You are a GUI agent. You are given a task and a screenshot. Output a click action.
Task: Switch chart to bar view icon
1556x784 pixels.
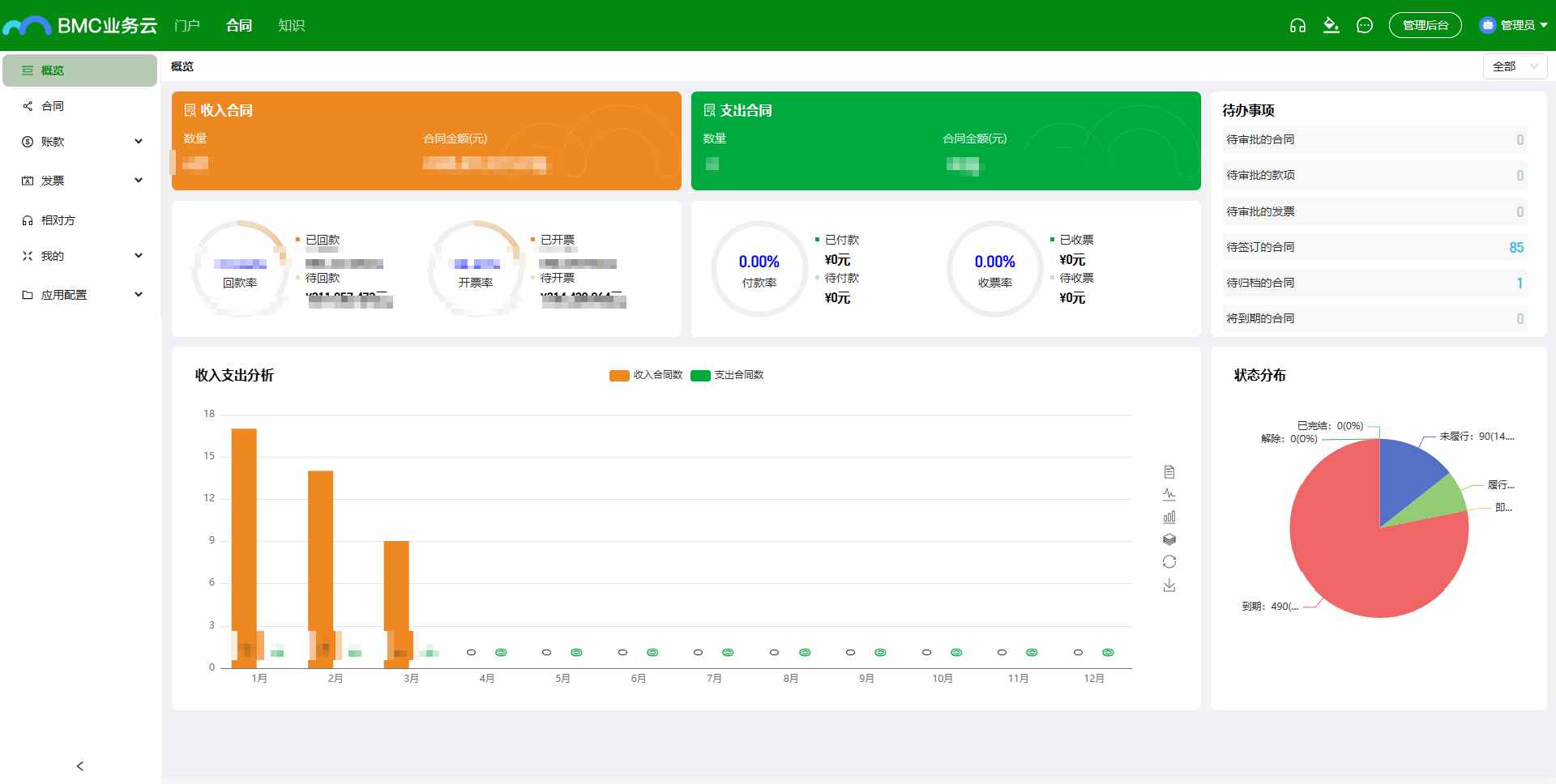coord(1169,517)
